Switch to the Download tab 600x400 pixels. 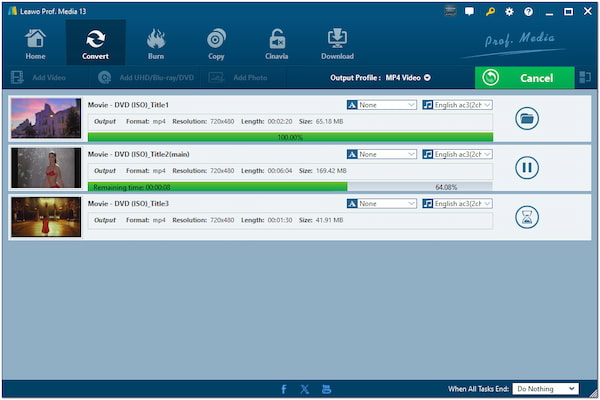pos(337,43)
